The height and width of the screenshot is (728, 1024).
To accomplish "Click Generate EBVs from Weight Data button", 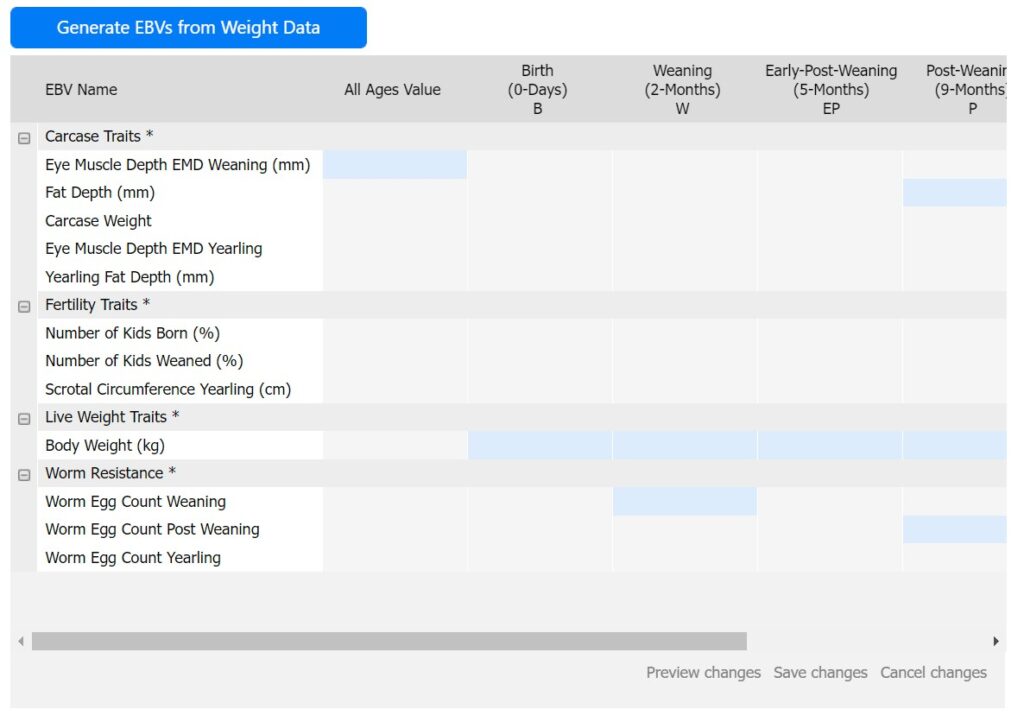I will tap(188, 28).
